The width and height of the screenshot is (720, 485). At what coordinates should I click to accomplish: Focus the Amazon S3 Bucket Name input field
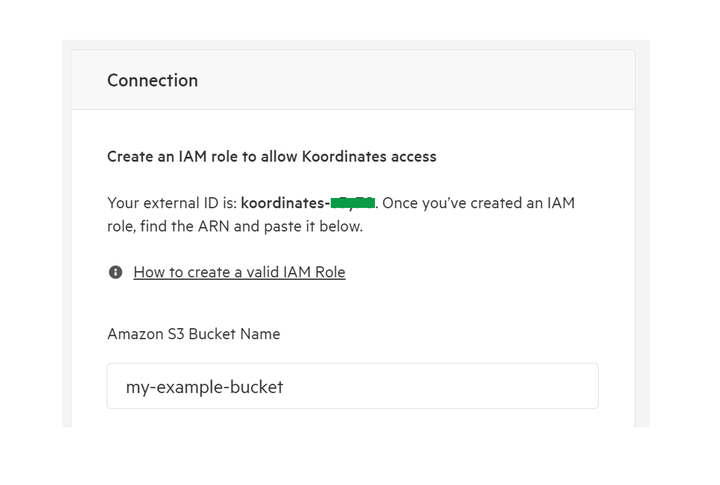[x=353, y=386]
